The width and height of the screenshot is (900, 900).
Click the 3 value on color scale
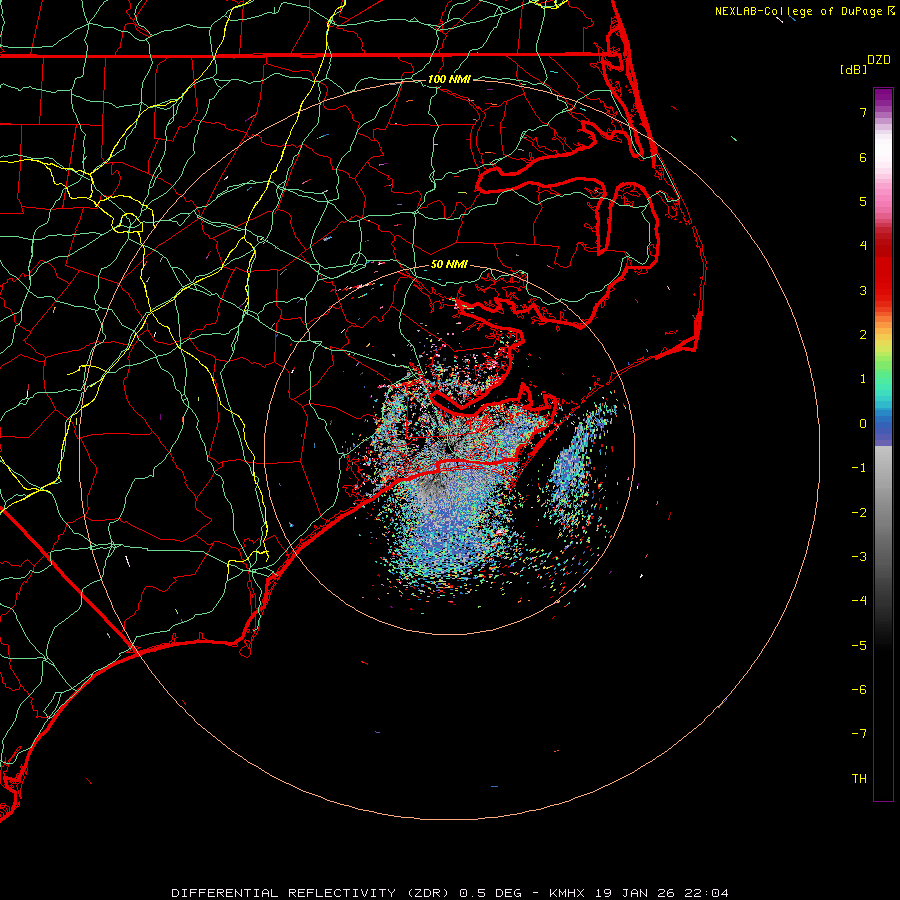click(x=863, y=290)
